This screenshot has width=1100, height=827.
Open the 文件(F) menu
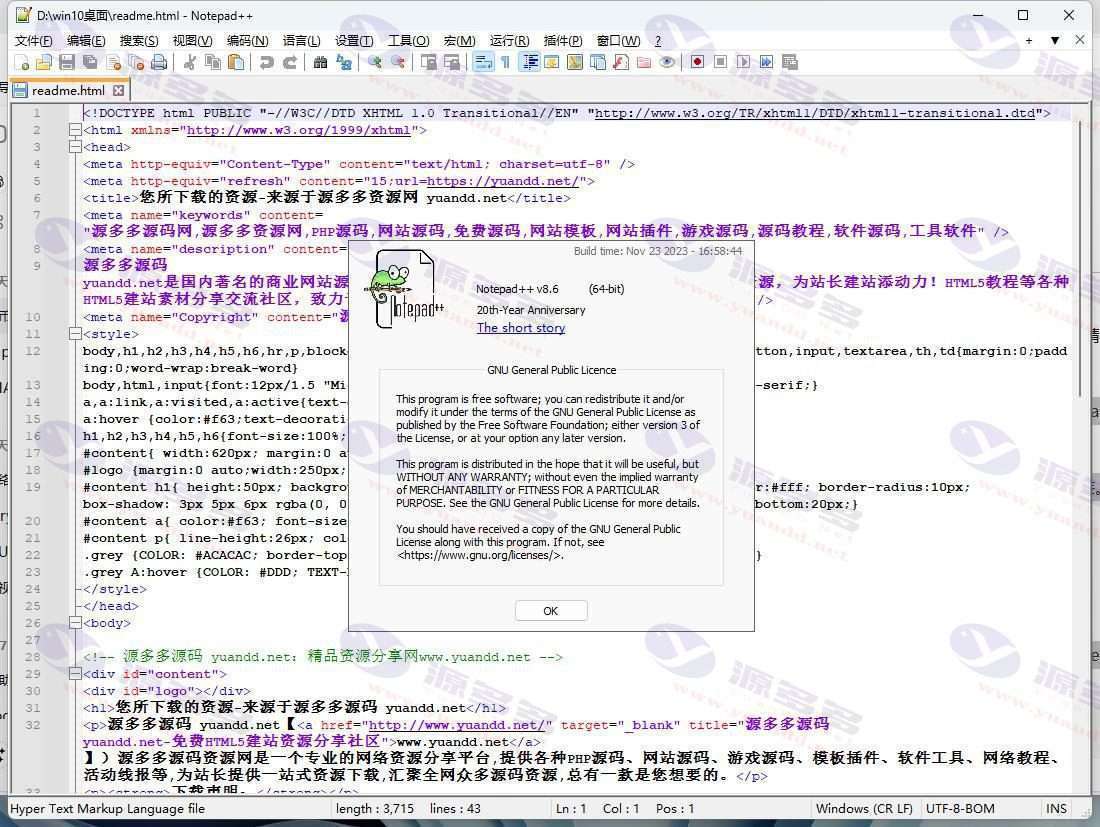point(34,41)
